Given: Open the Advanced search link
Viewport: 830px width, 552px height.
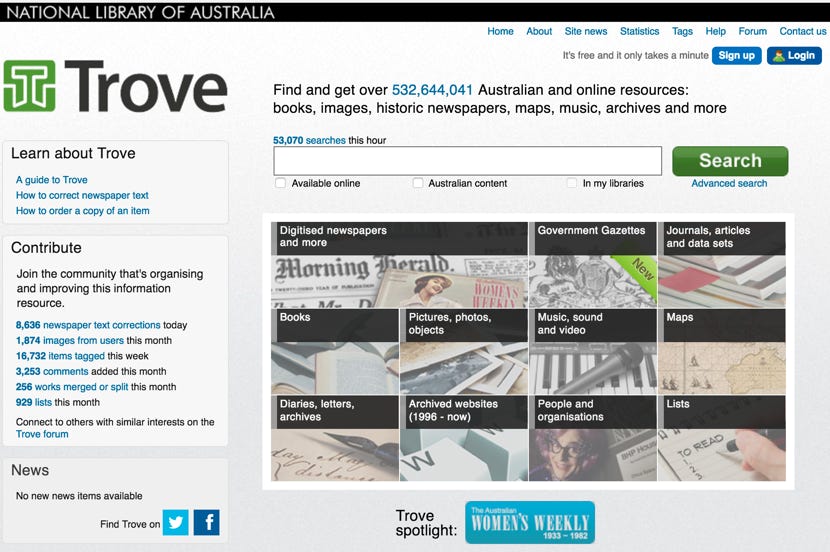Looking at the screenshot, I should click(x=729, y=183).
